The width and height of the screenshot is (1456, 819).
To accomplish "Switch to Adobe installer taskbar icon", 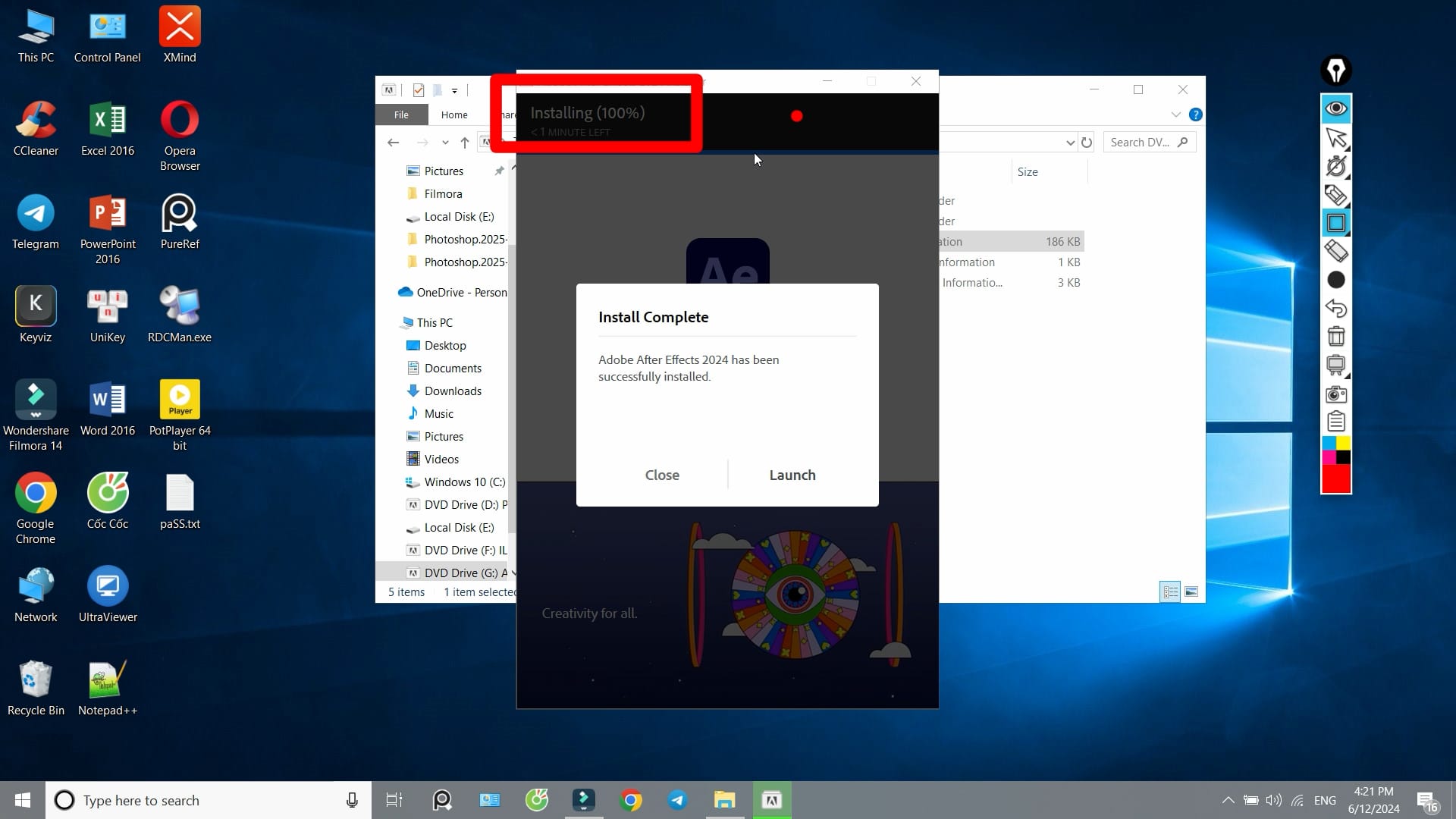I will pos(772,800).
